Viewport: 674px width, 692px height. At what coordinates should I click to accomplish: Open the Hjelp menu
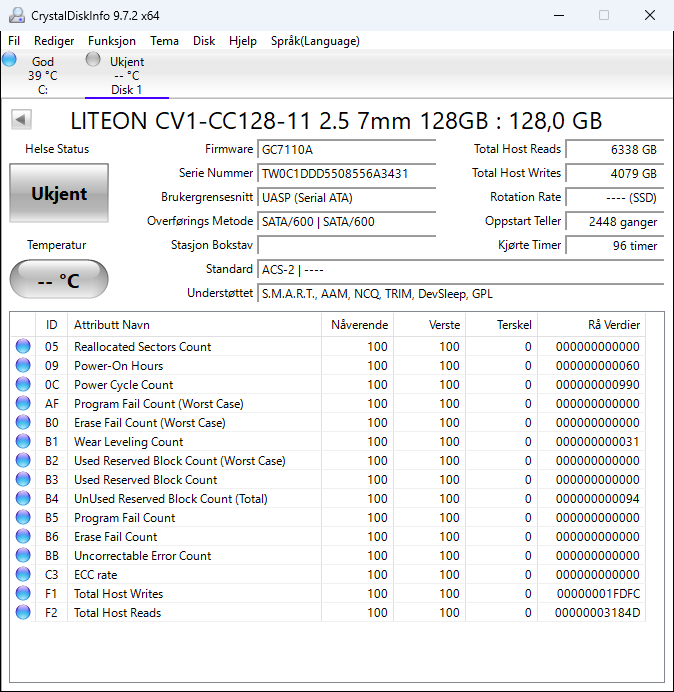coord(243,41)
